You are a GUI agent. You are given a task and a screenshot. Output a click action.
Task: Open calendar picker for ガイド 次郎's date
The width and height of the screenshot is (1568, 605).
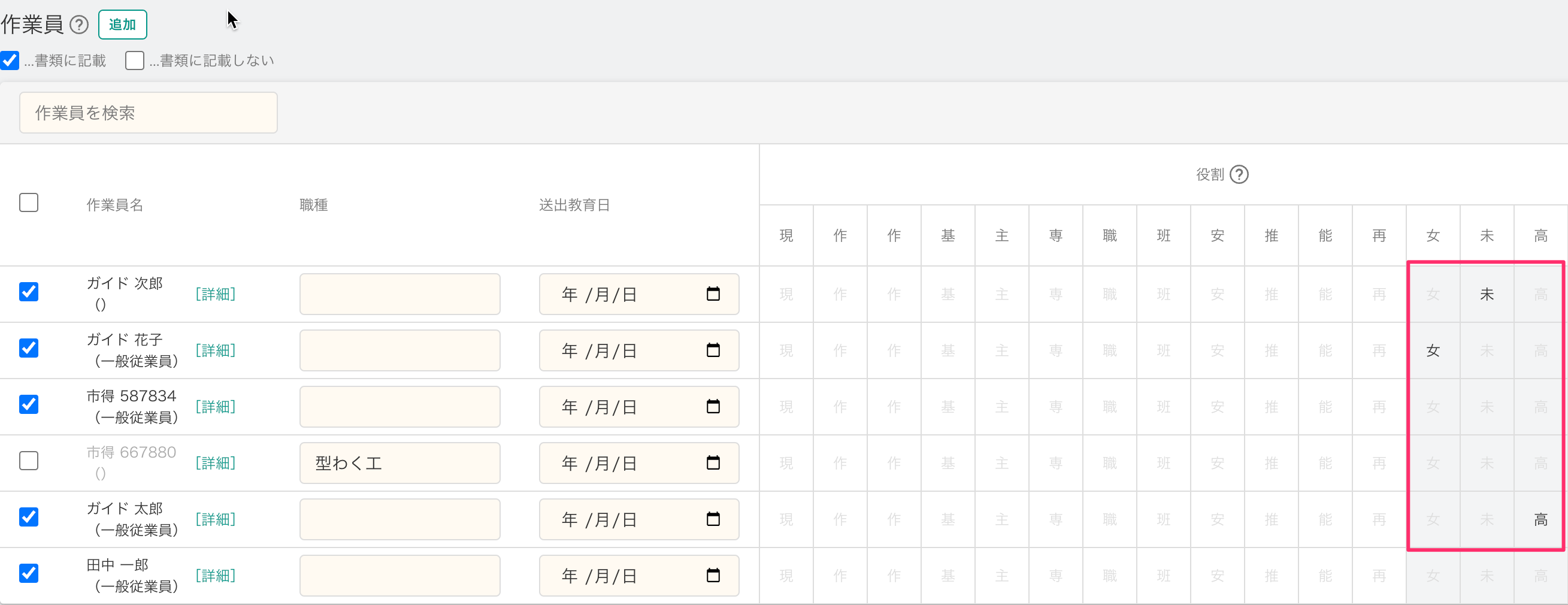713,294
